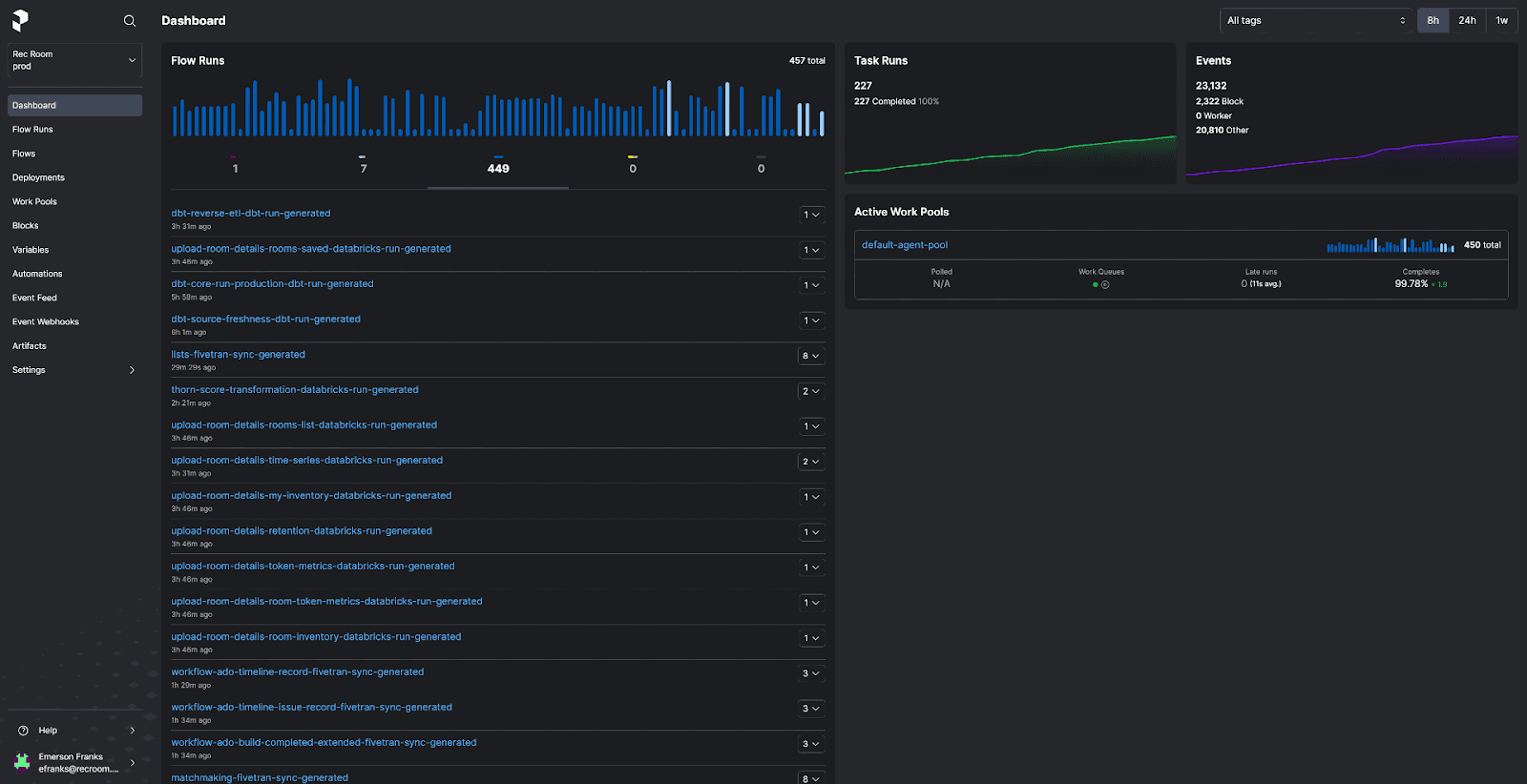Viewport: 1527px width, 784px height.
Task: Open the Rec Room prod workspace selector
Action: pos(74,60)
